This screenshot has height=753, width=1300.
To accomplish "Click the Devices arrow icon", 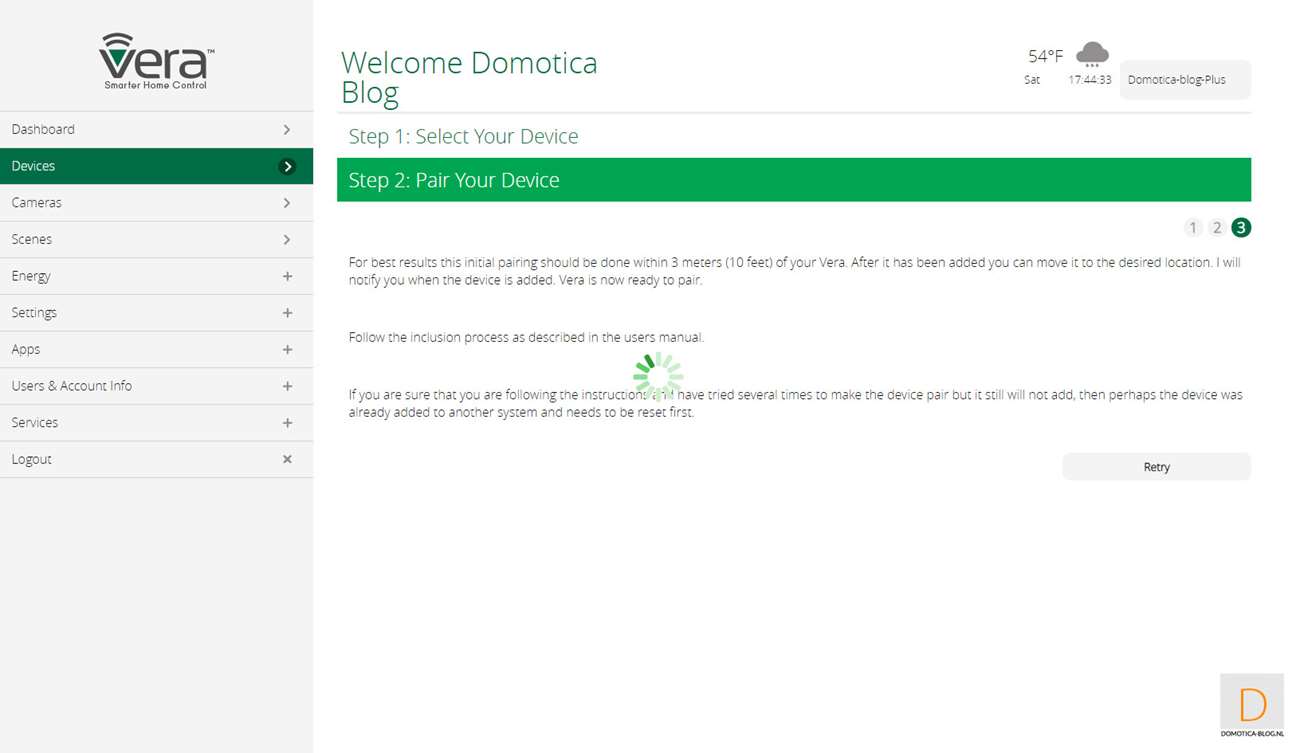I will (x=287, y=166).
